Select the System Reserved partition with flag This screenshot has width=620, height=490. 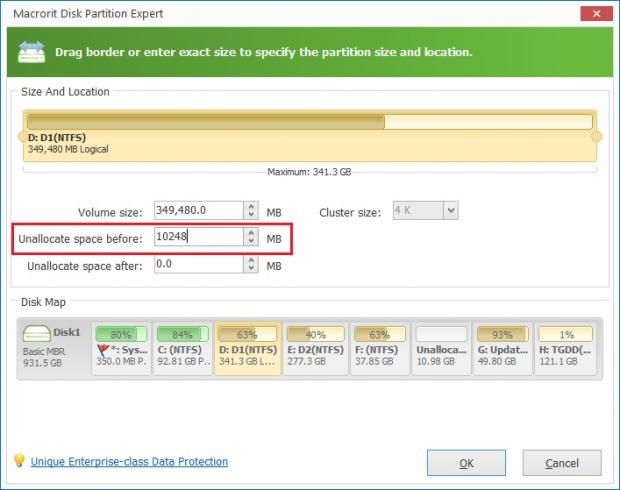[119, 346]
